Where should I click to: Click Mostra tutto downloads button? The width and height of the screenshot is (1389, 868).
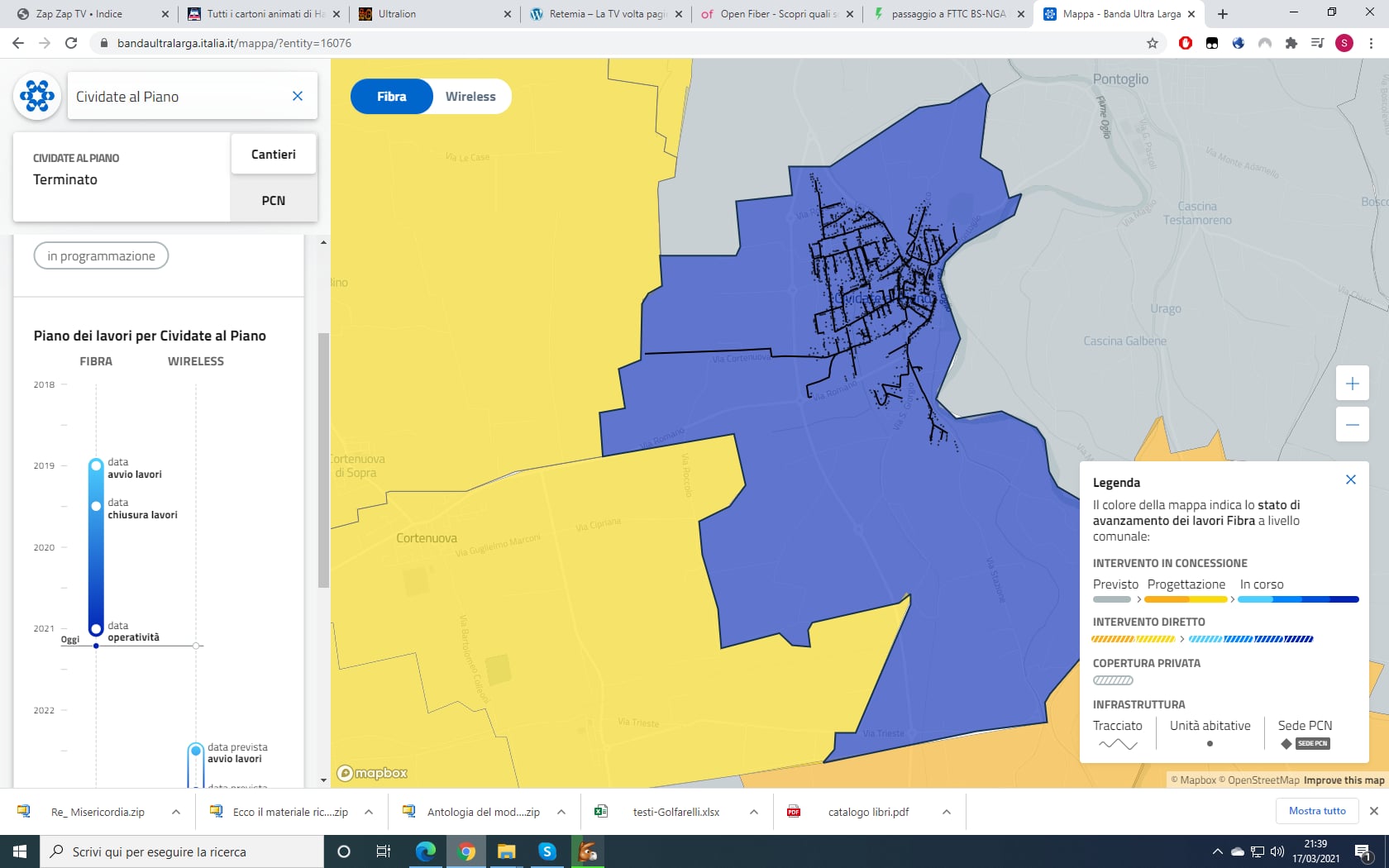pos(1317,811)
